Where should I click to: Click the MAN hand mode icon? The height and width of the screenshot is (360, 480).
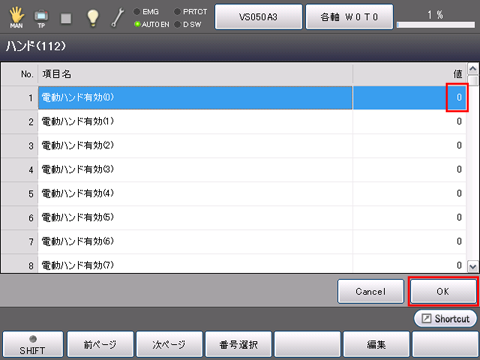pos(16,18)
